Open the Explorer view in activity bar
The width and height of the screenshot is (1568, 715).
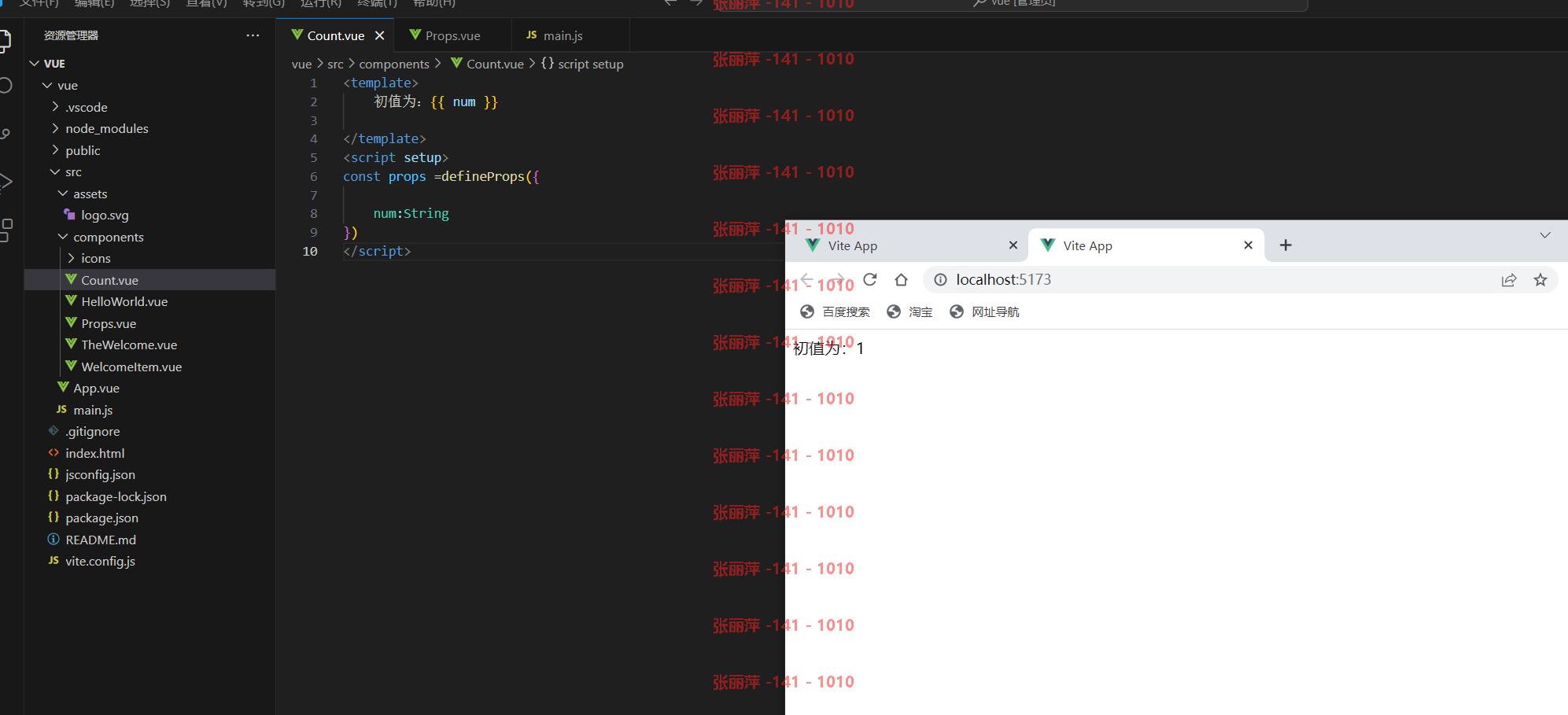click(5, 41)
